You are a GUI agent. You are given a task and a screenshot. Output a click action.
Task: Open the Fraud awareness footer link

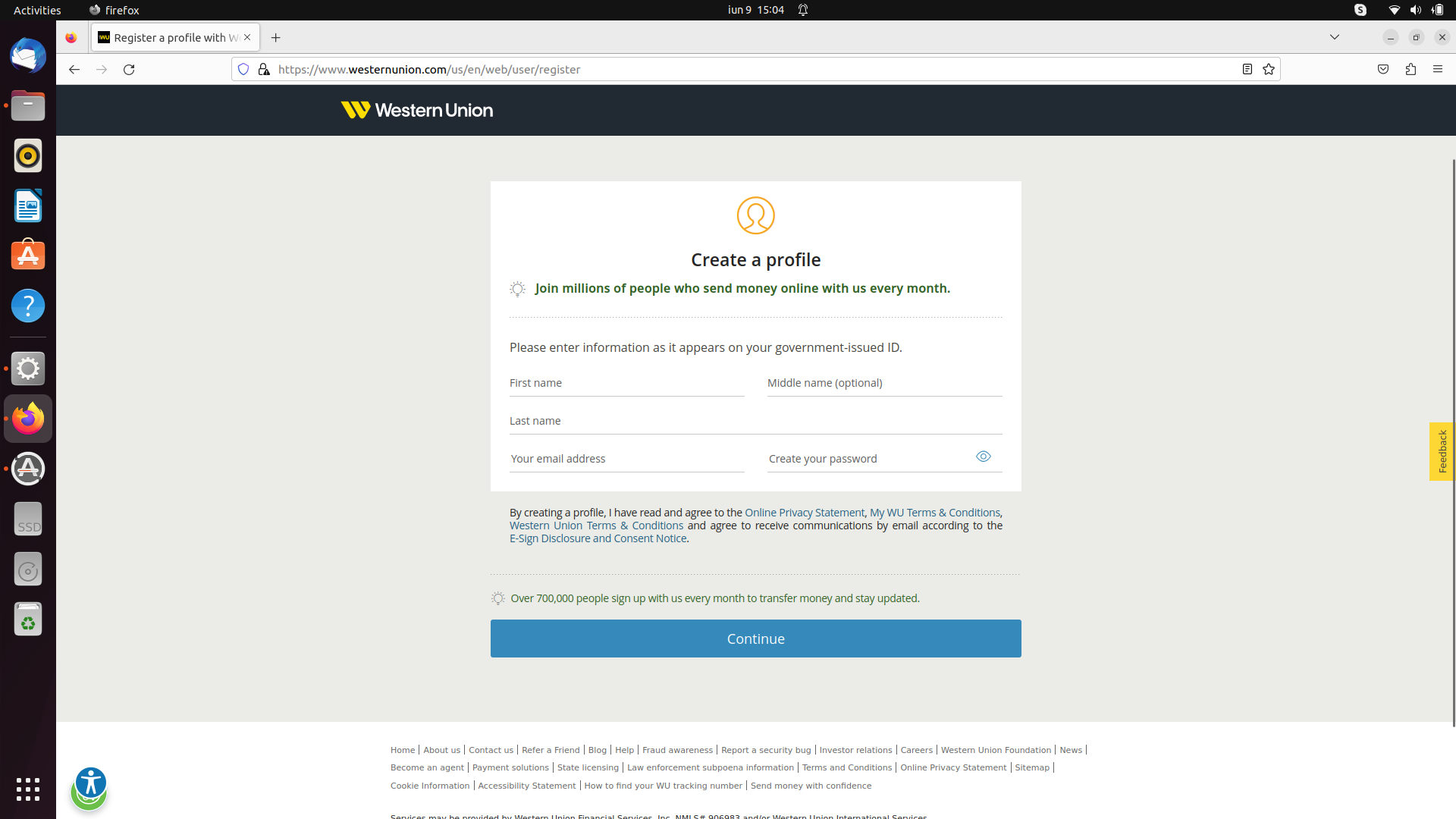pos(677,750)
